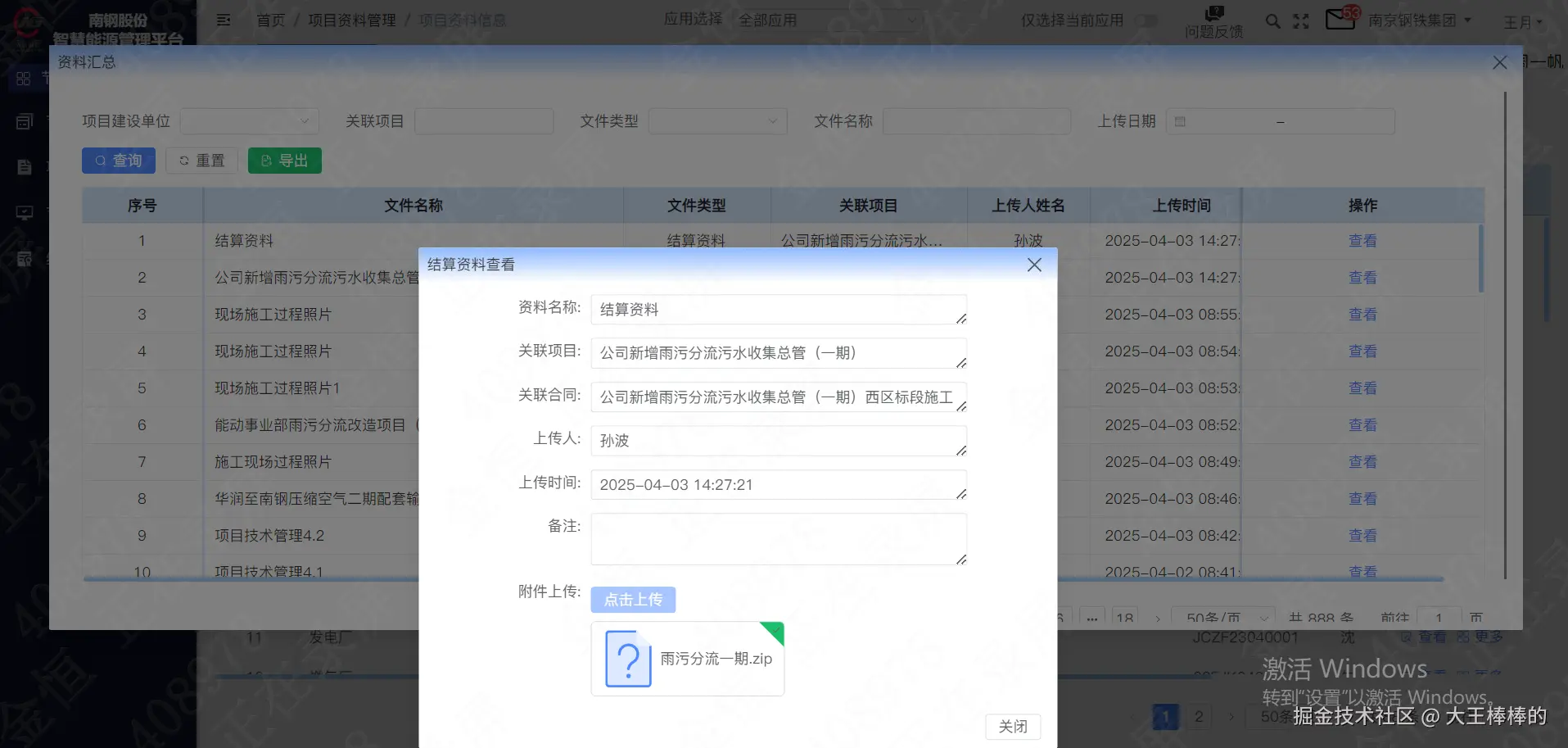Viewport: 1568px width, 748px height.
Task: Click the sidebar monitor screen icon
Action: point(25,213)
